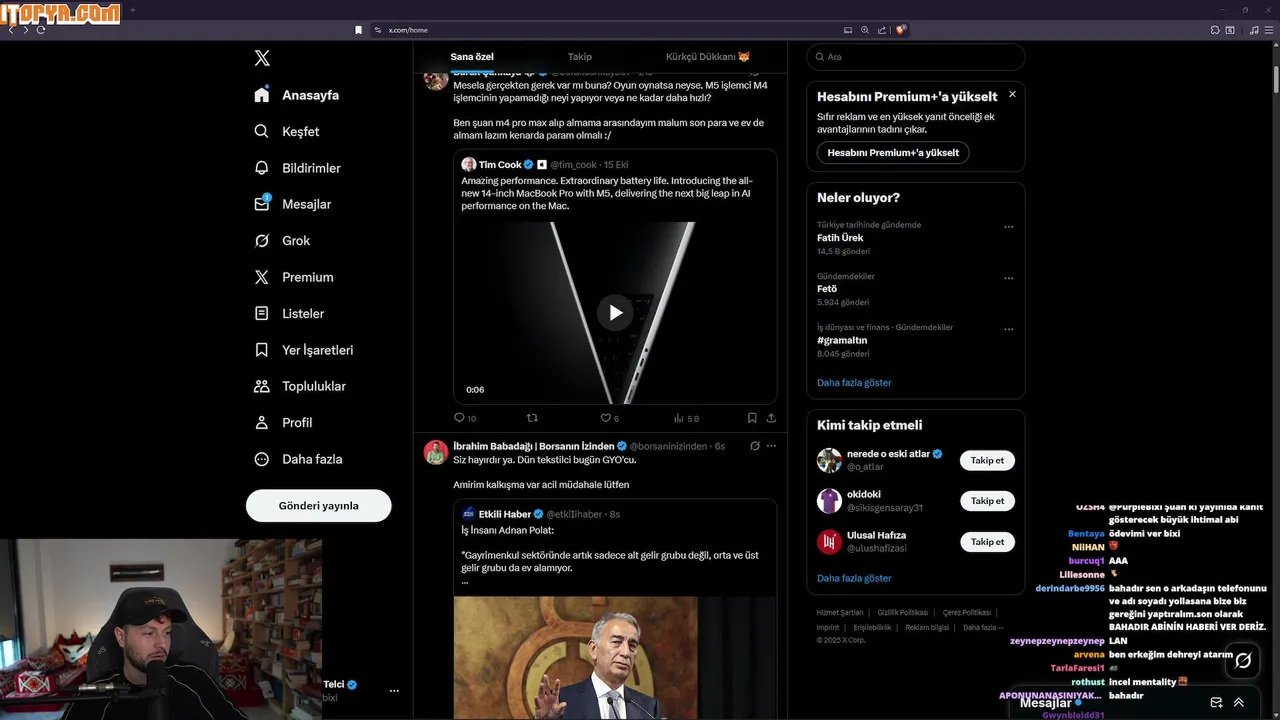Click the Profil person icon
Viewport: 1280px width, 720px height.
(x=262, y=423)
